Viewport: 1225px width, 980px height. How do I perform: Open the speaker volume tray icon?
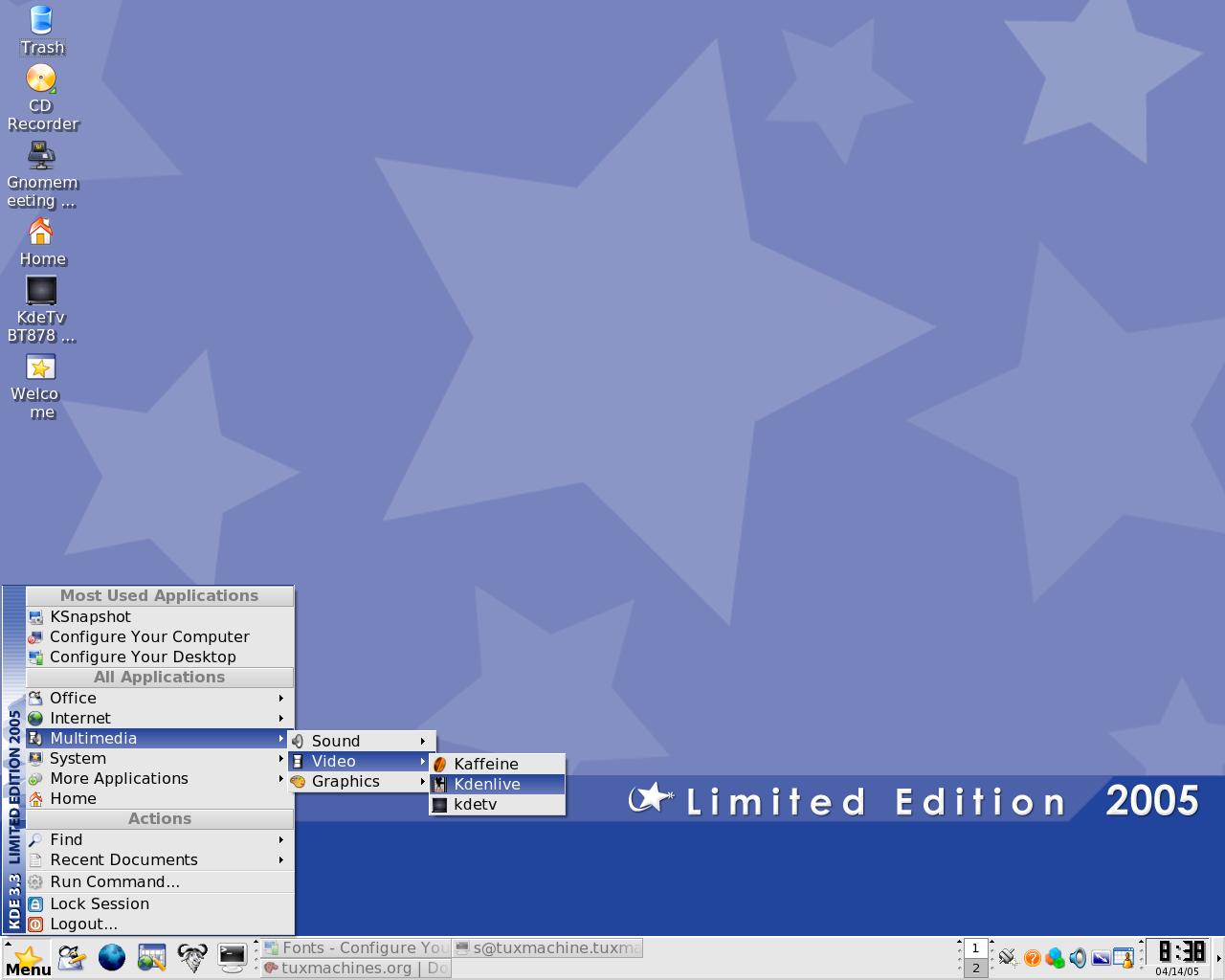(1078, 957)
